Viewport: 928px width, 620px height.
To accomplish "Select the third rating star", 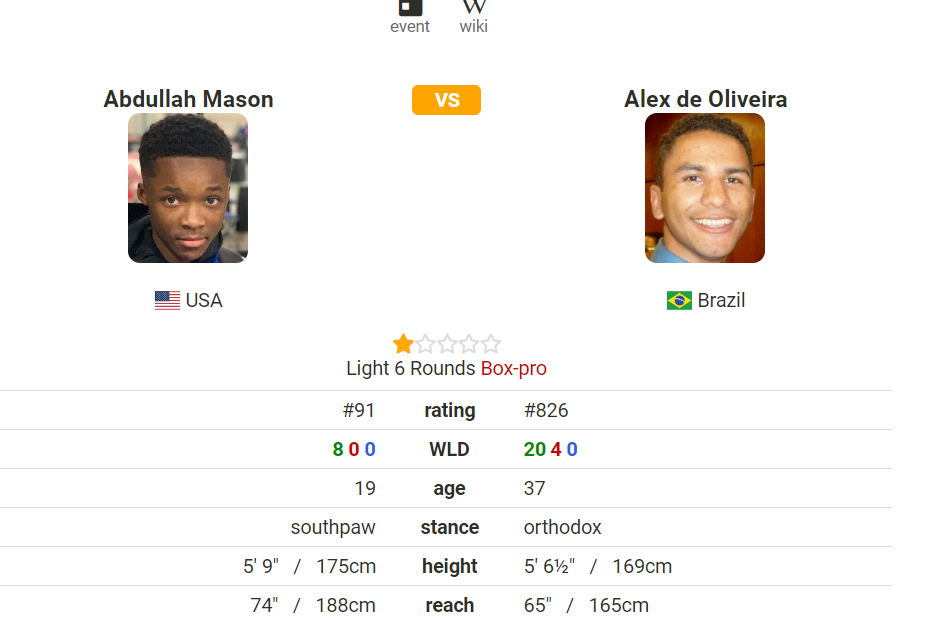I will (447, 344).
